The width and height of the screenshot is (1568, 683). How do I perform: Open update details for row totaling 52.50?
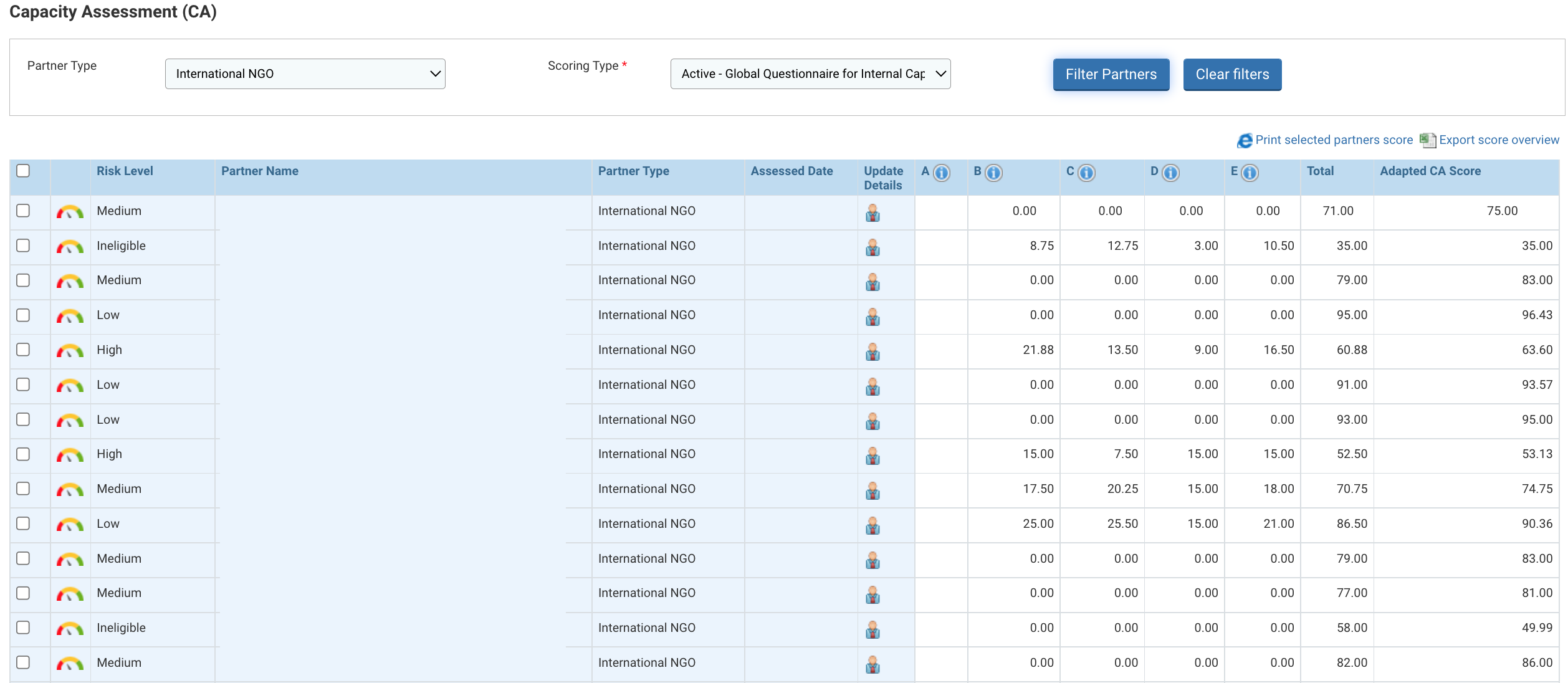click(x=872, y=456)
